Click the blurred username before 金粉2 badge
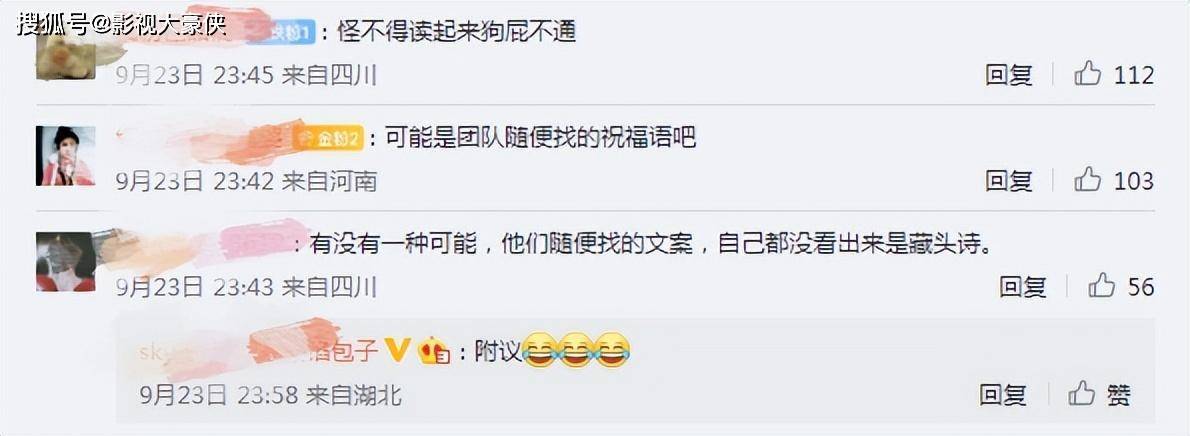1190x436 pixels. pyautogui.click(x=203, y=138)
